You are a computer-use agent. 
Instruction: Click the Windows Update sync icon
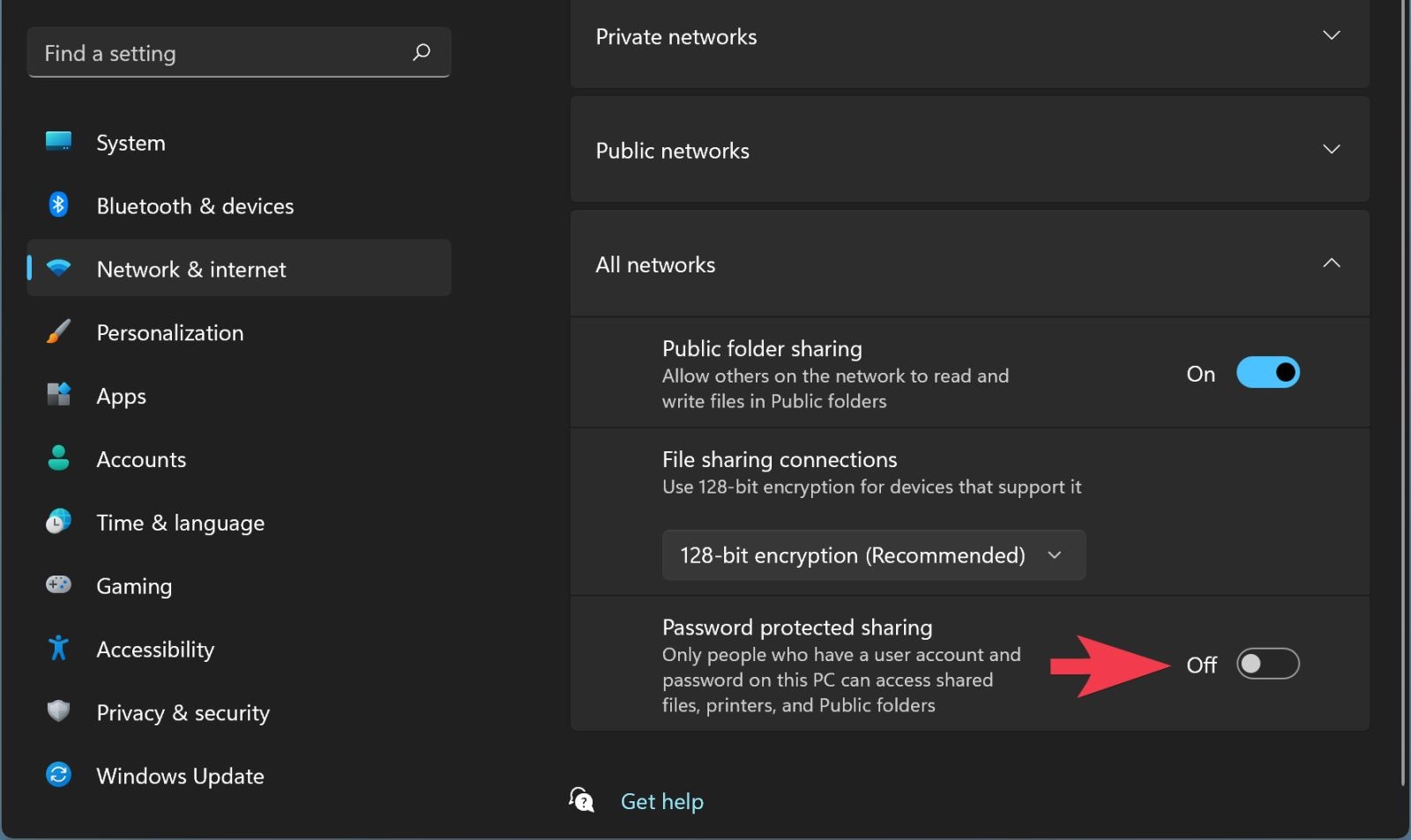58,775
